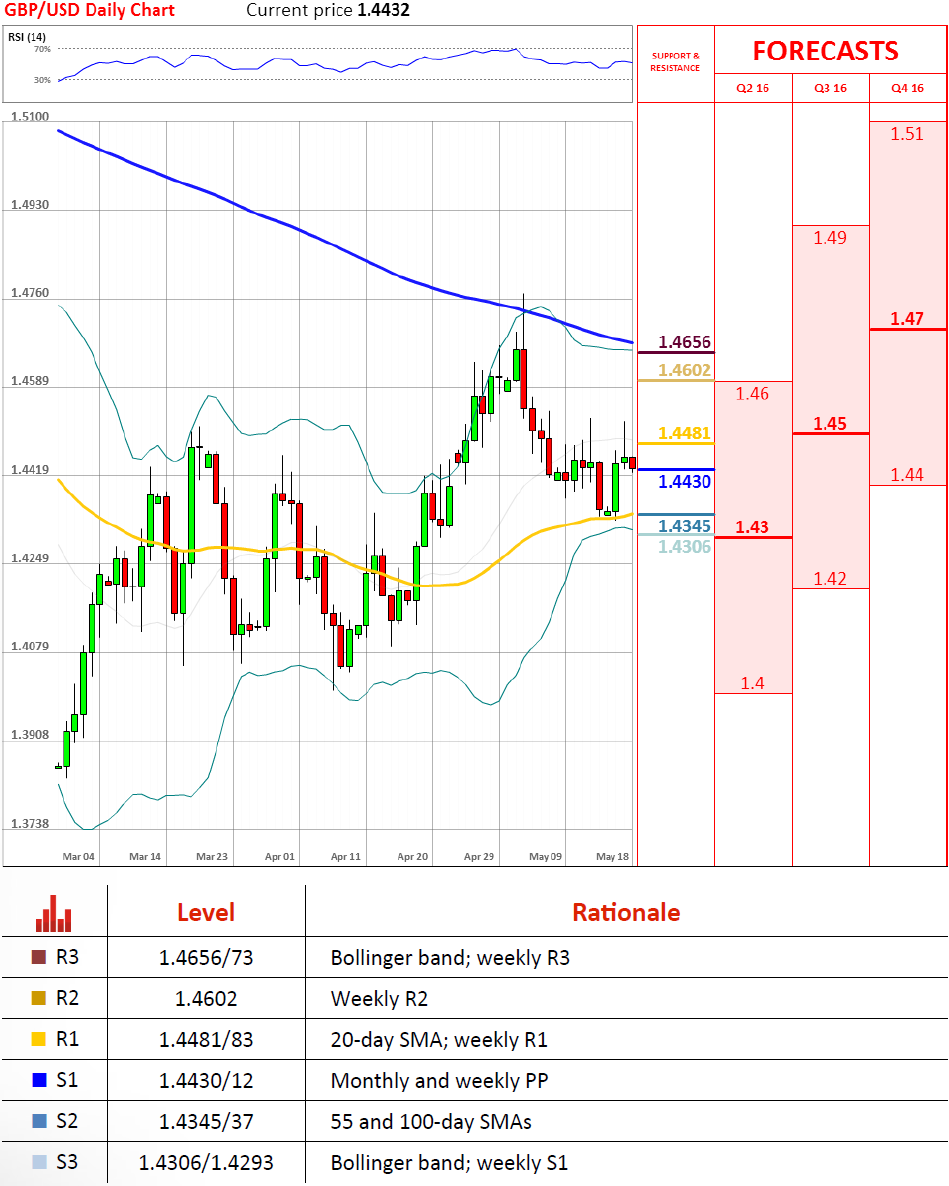949x1186 pixels.
Task: Click the S2 row label
Action: click(x=67, y=1120)
